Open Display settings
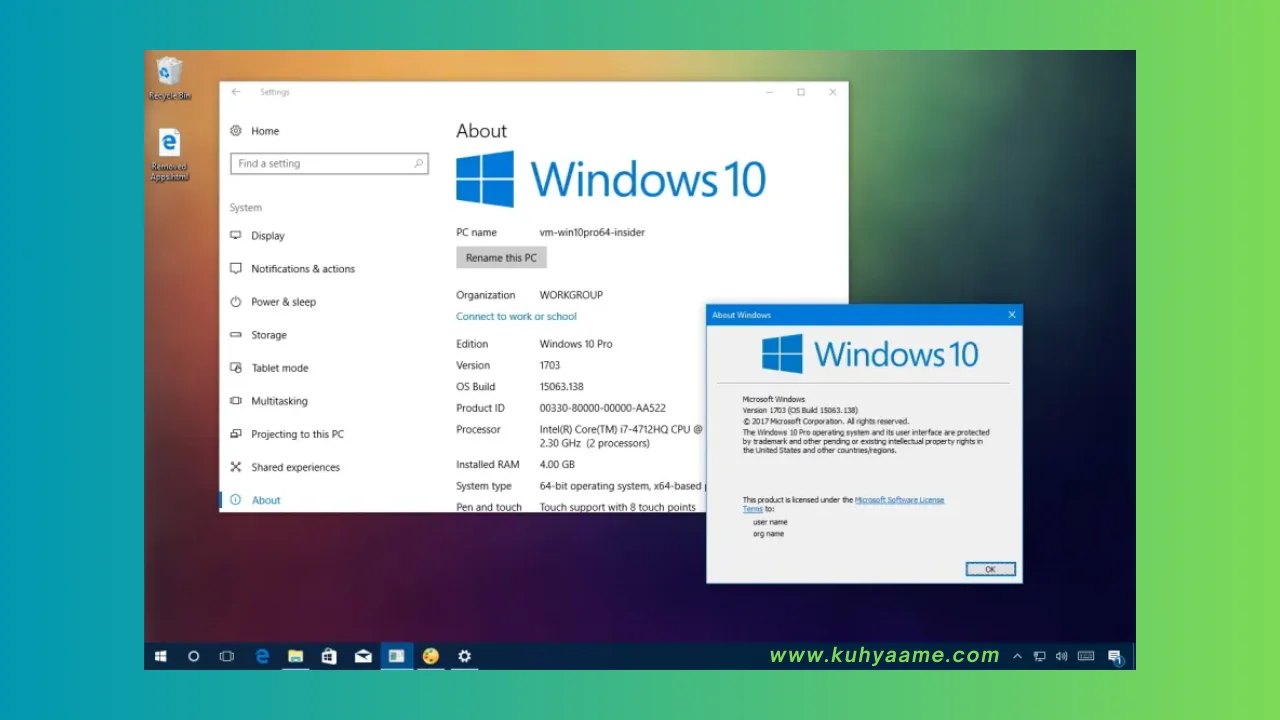This screenshot has width=1280, height=720. [258, 236]
